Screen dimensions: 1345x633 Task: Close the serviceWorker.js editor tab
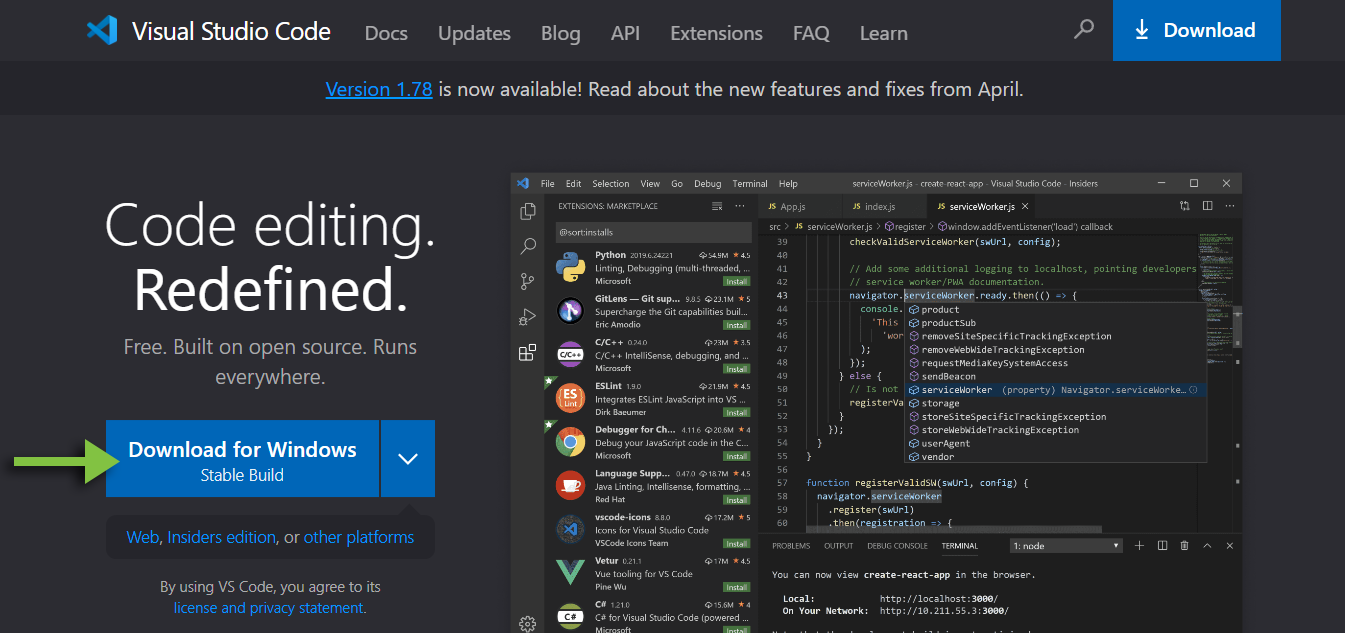pyautogui.click(x=1025, y=206)
